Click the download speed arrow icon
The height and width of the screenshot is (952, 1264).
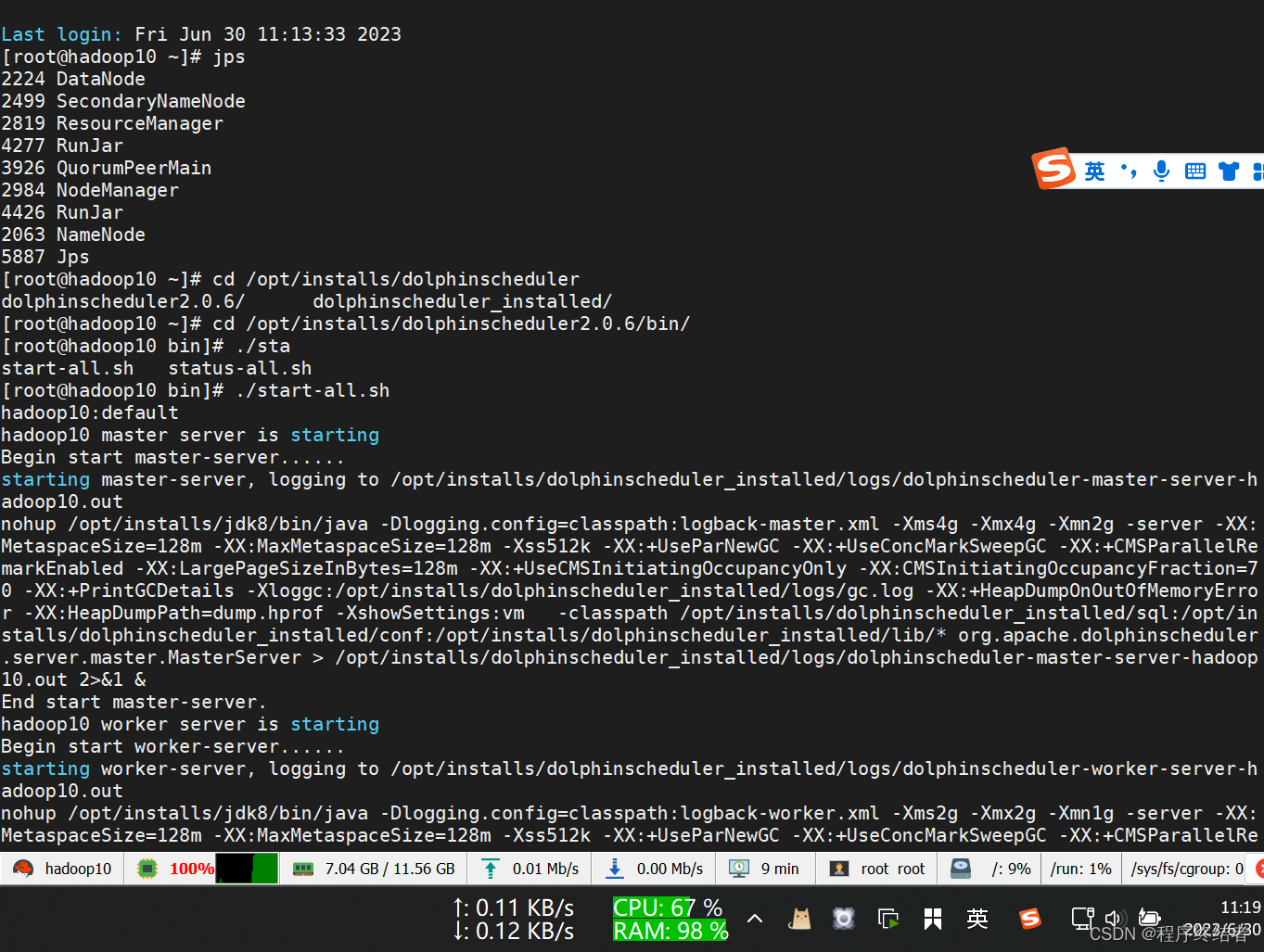point(614,869)
